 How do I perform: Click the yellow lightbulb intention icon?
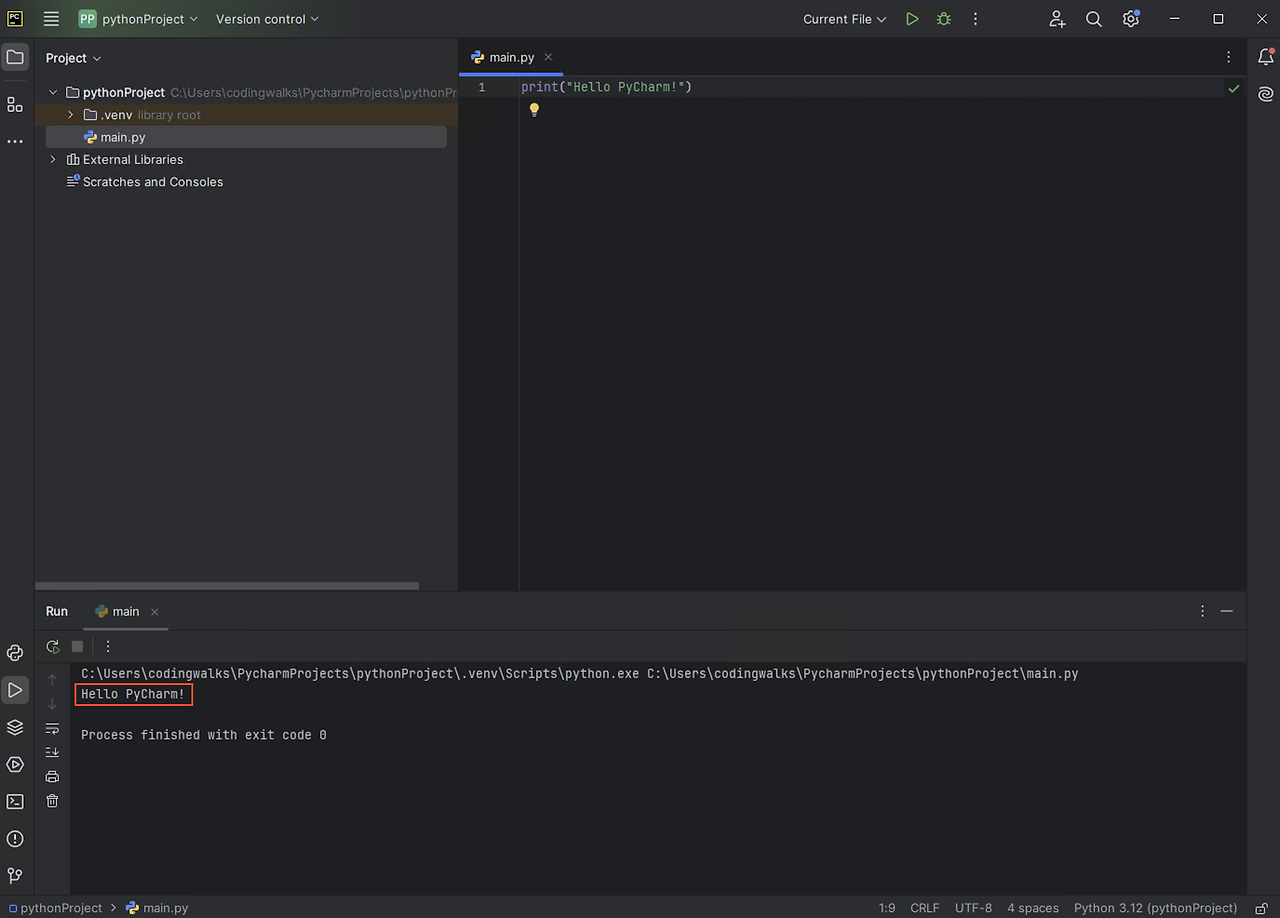(534, 109)
